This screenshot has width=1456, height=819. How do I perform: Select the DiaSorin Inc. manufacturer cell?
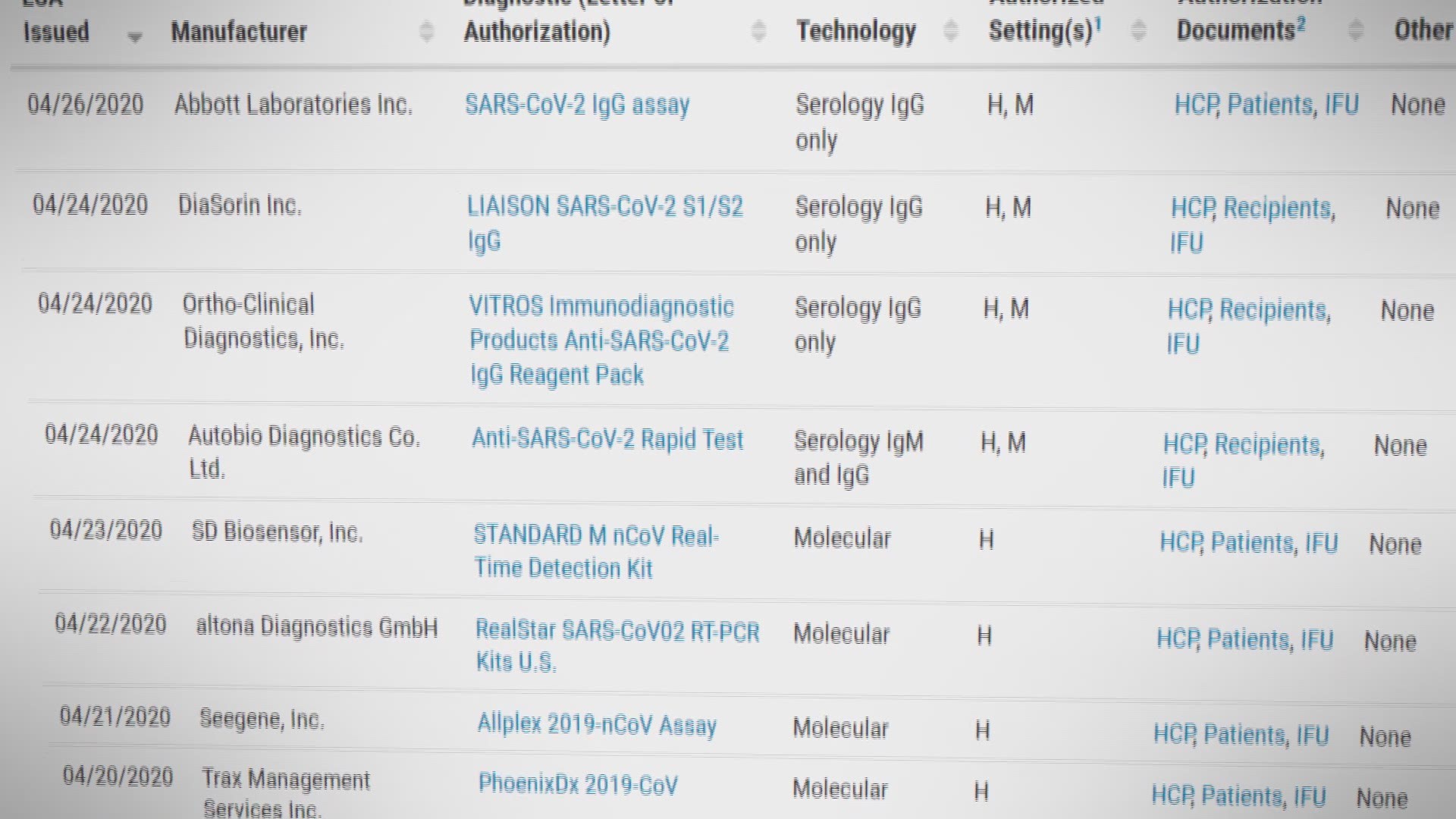(x=240, y=206)
